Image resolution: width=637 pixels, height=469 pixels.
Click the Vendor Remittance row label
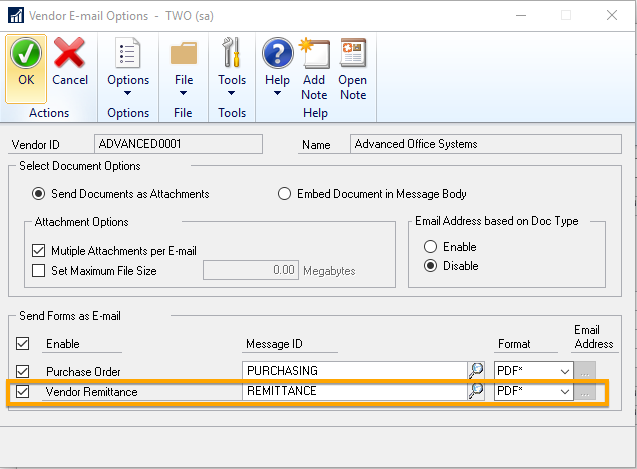pyautogui.click(x=91, y=392)
